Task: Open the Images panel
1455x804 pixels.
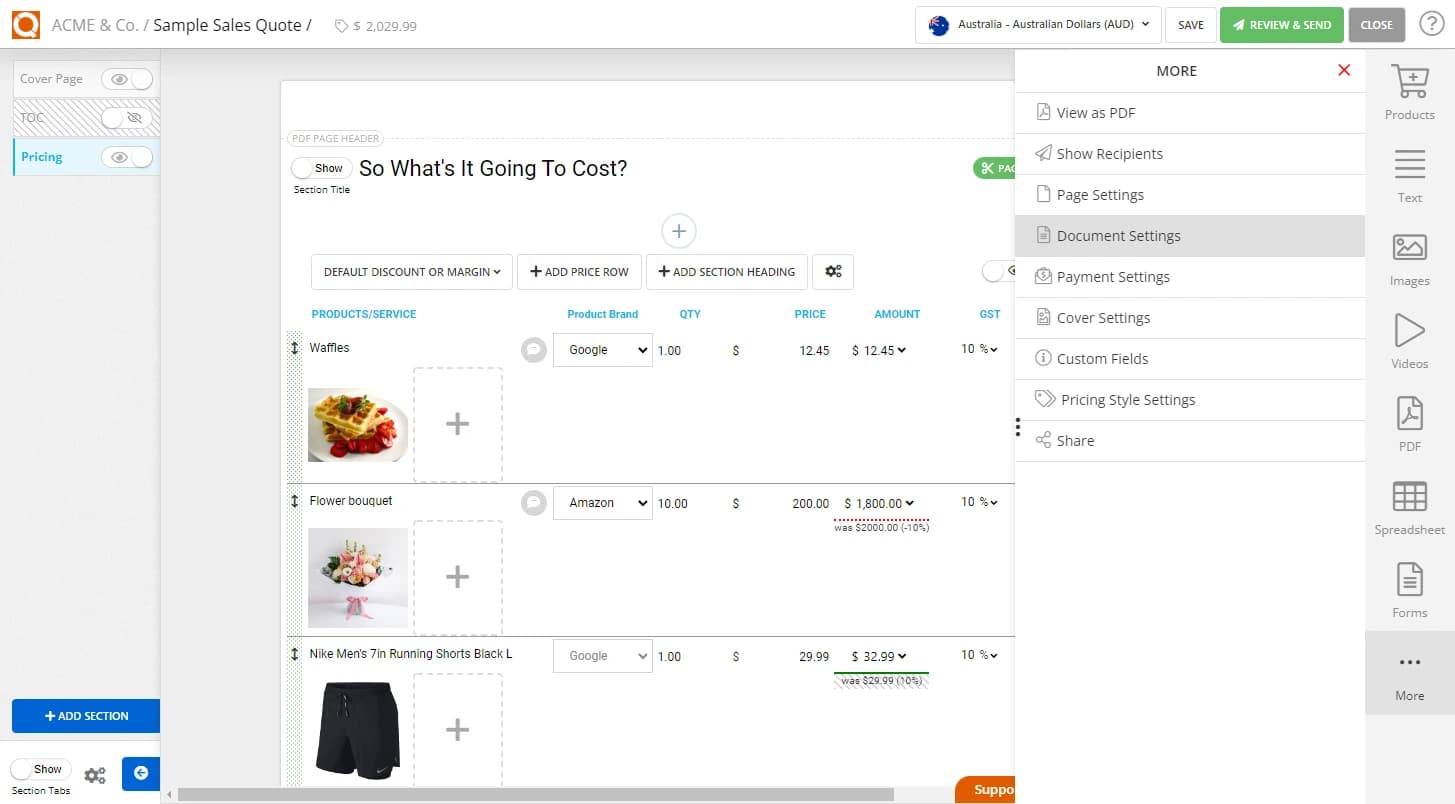Action: [1408, 256]
